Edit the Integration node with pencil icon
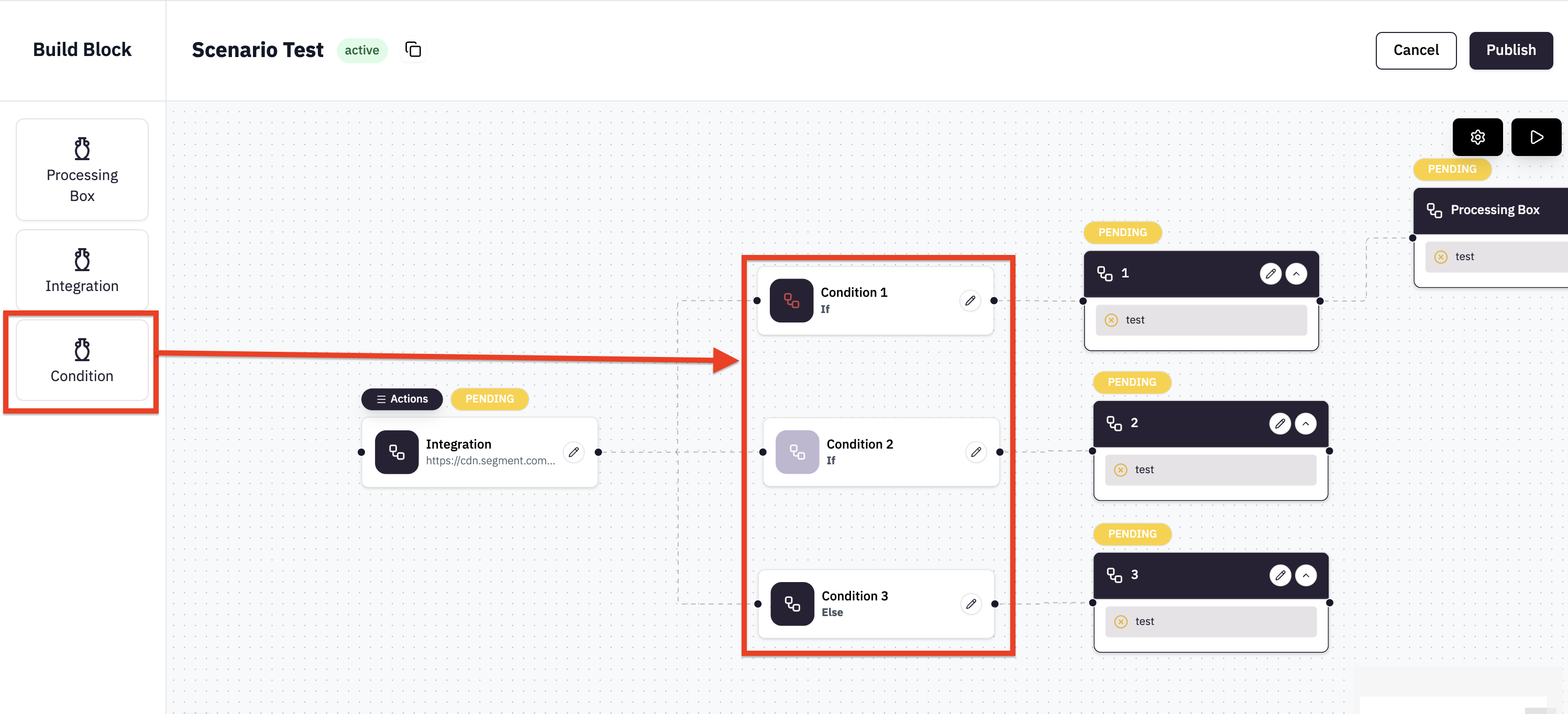Screen dimensions: 1568x714 pyautogui.click(x=573, y=452)
